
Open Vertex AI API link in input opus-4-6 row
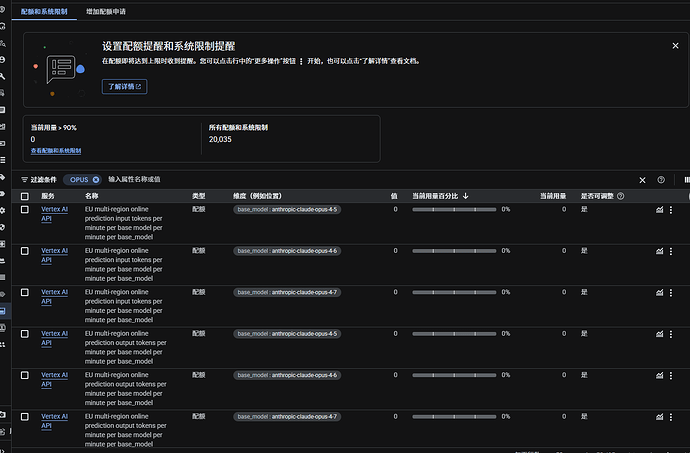[54, 255]
